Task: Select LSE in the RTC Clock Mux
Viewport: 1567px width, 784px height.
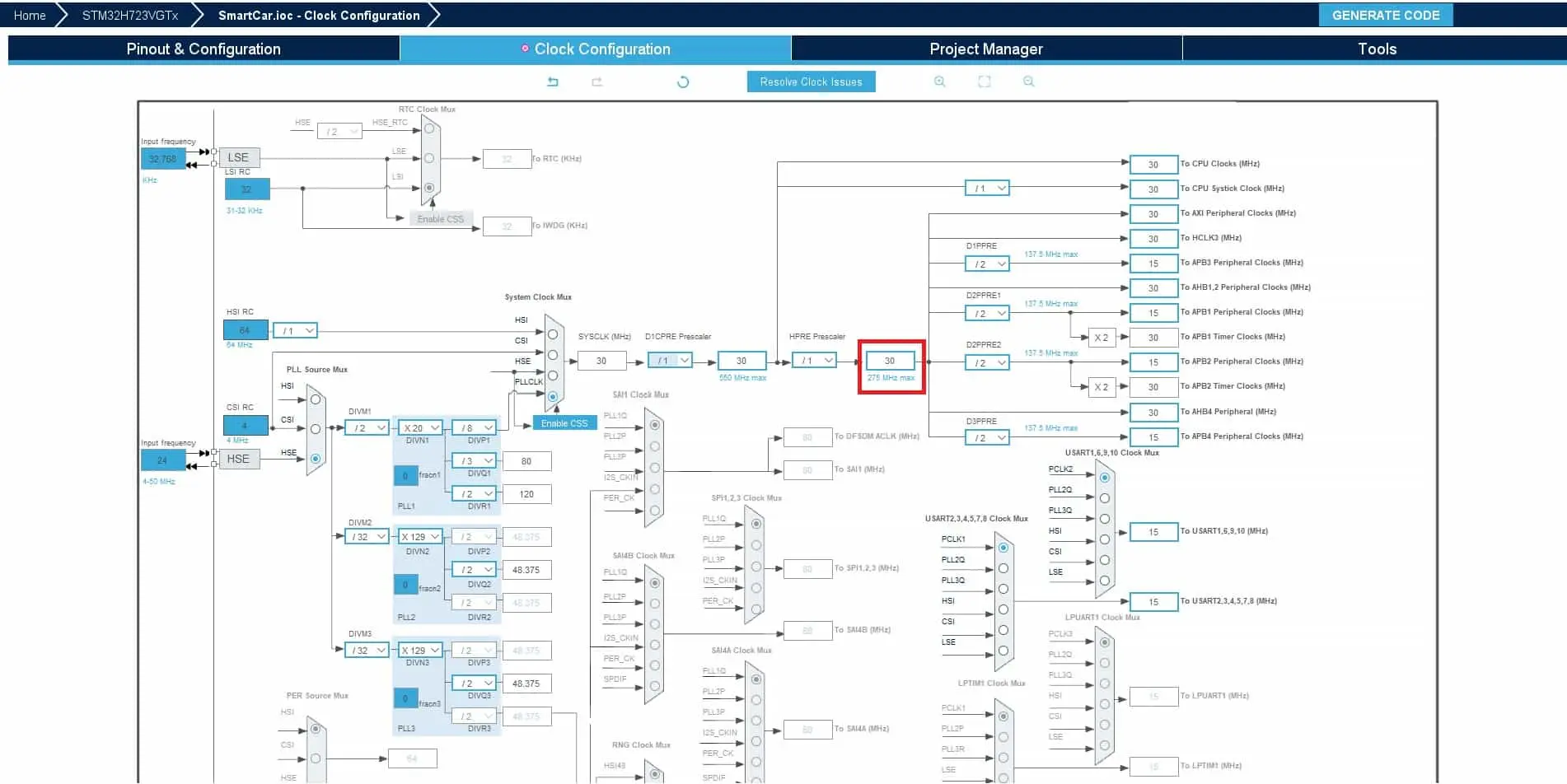Action: (429, 158)
